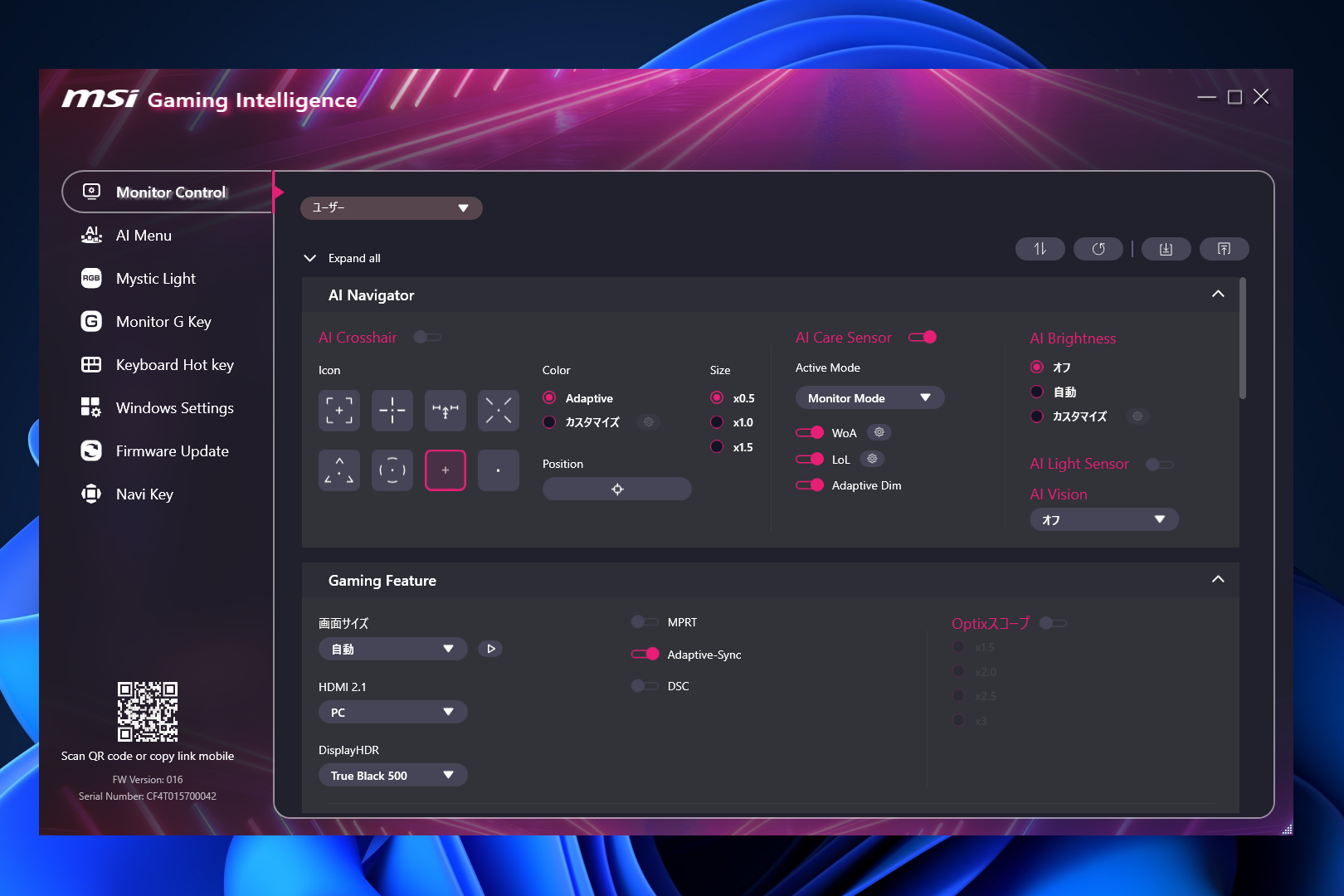Enable the AI Crosshair toggle
This screenshot has width=1344, height=896.
[x=426, y=337]
